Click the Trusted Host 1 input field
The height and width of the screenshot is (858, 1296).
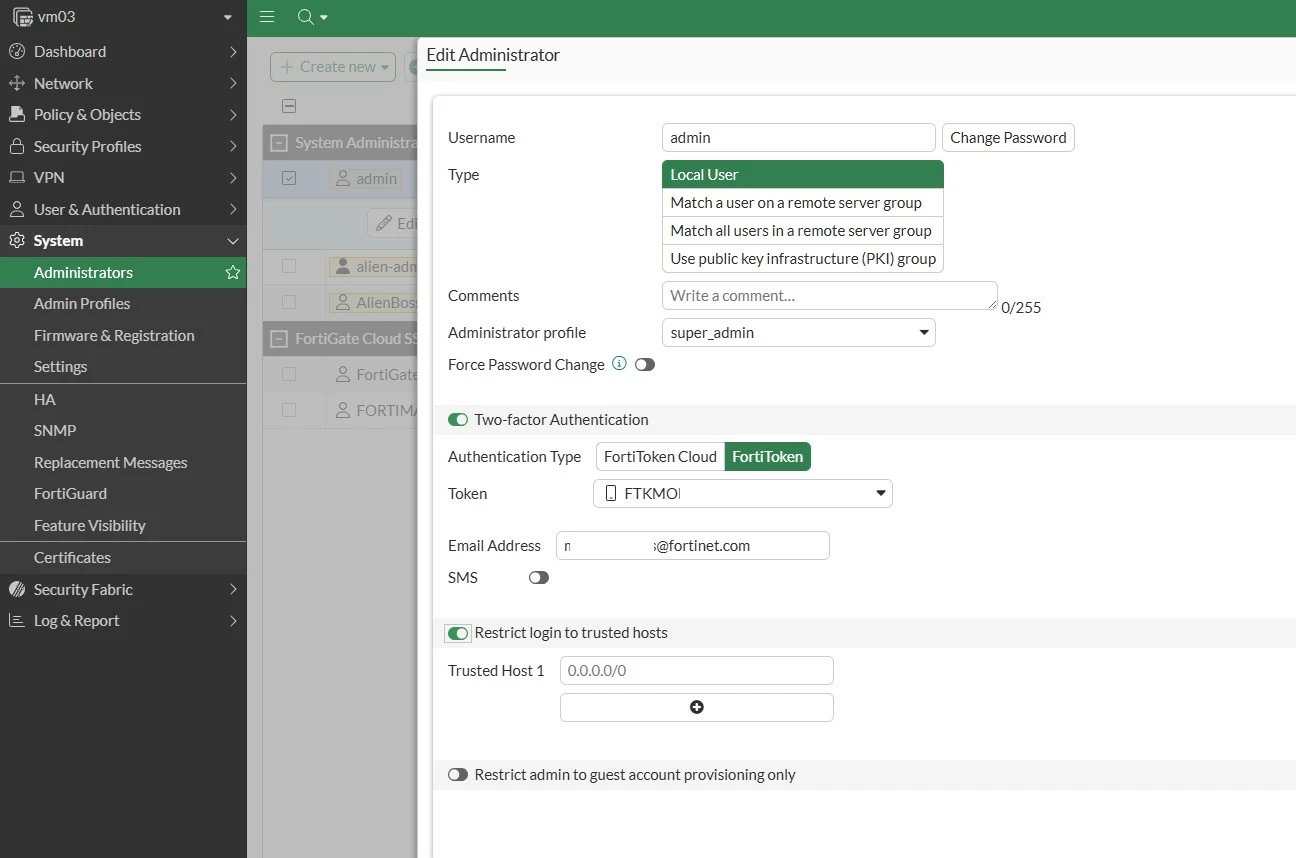[x=697, y=671]
